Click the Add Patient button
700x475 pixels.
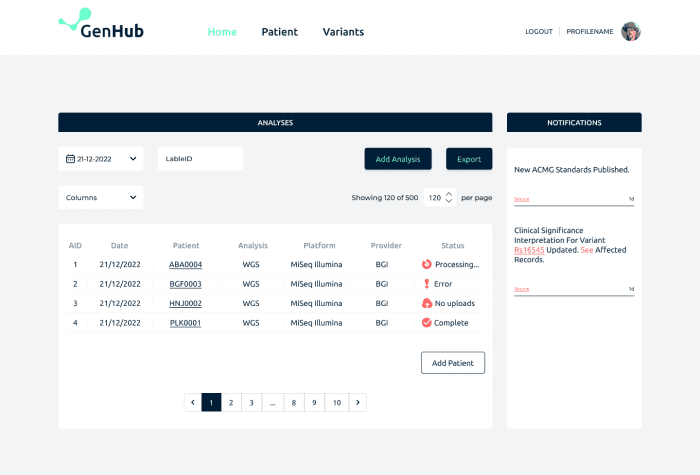click(x=453, y=363)
